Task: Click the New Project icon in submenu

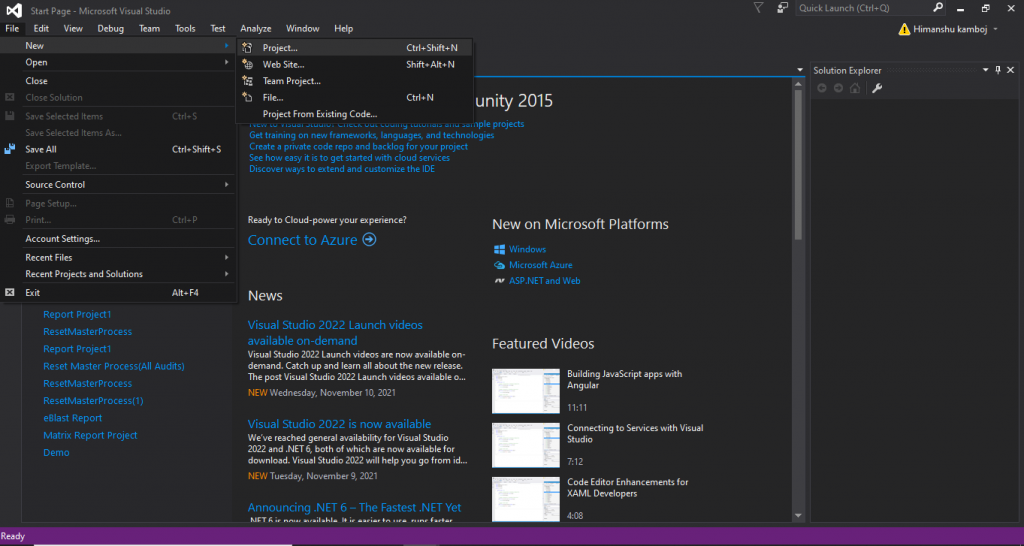Action: point(248,48)
